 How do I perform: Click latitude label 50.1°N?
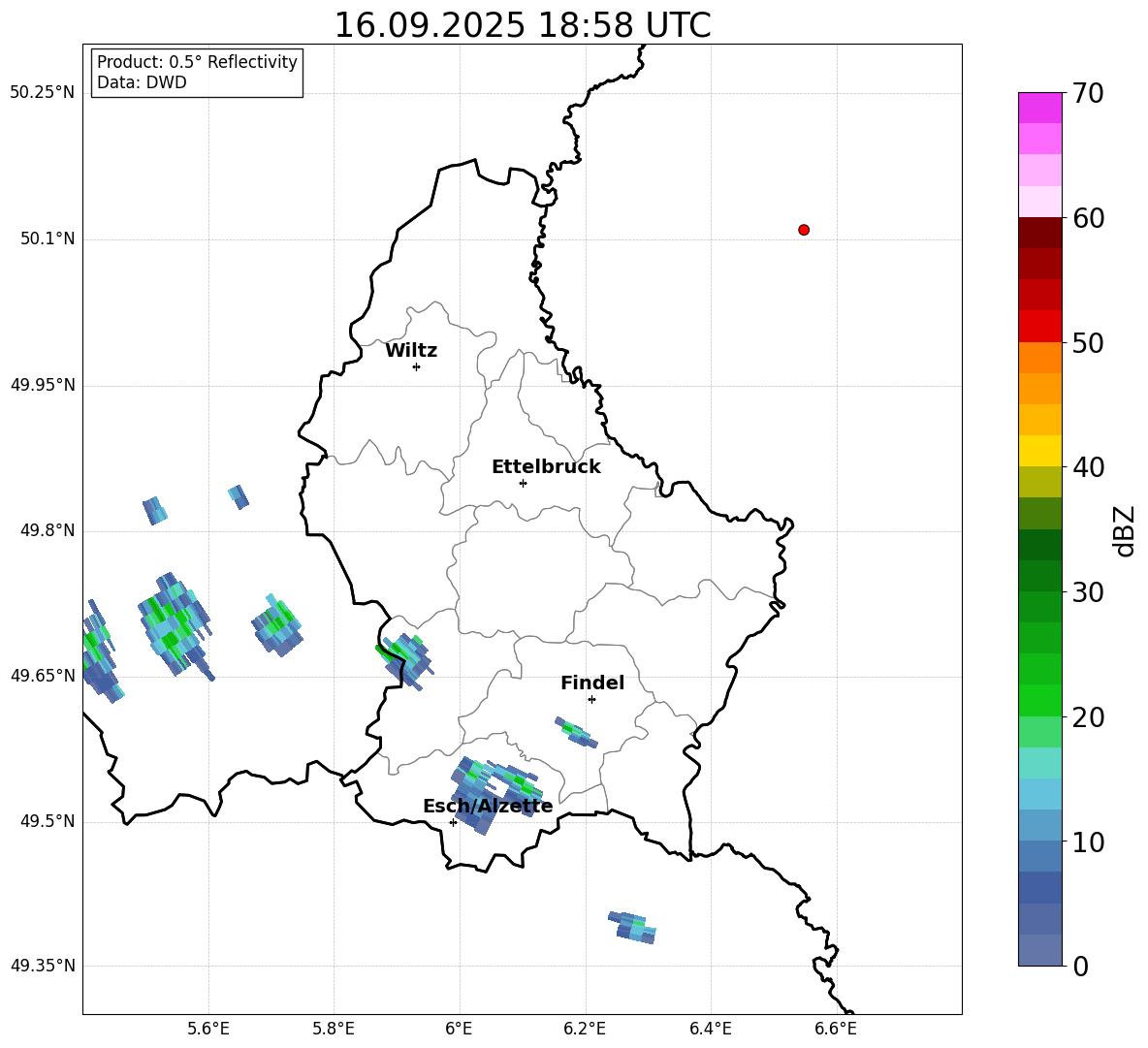(x=48, y=238)
